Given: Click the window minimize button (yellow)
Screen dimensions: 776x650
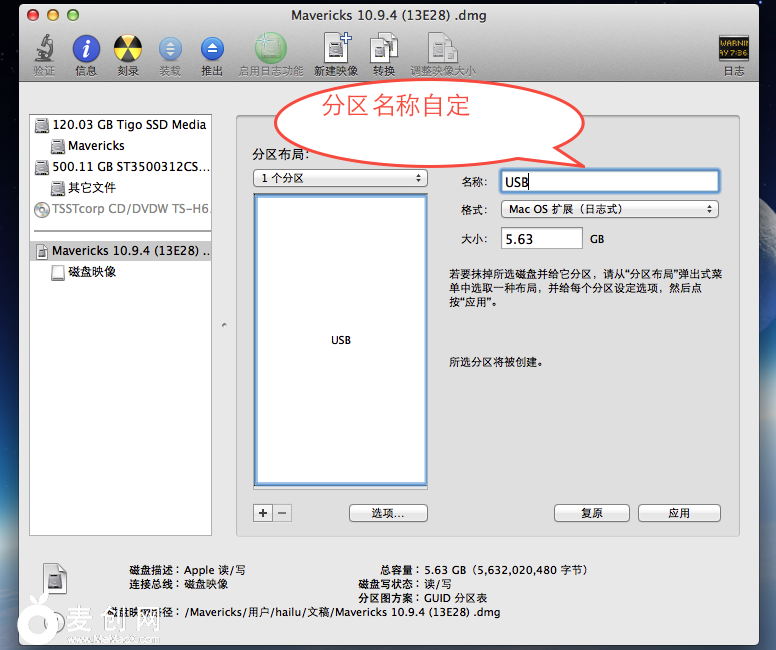Looking at the screenshot, I should [x=53, y=15].
